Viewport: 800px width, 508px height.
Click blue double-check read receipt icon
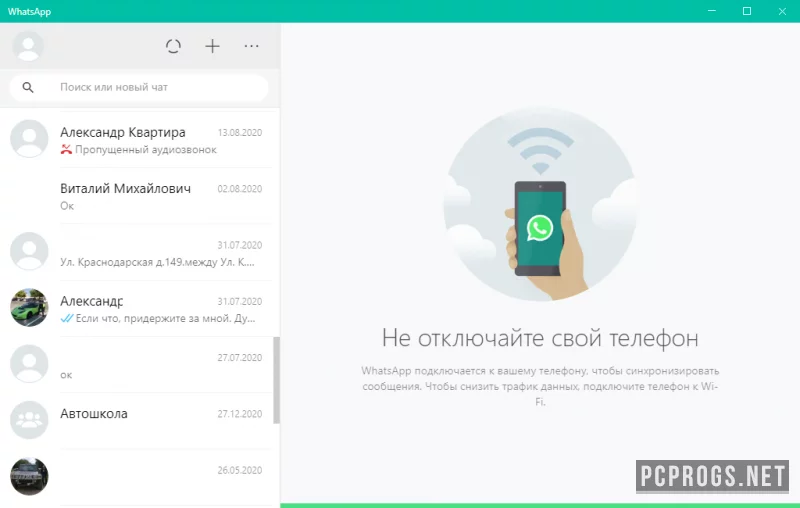point(67,318)
